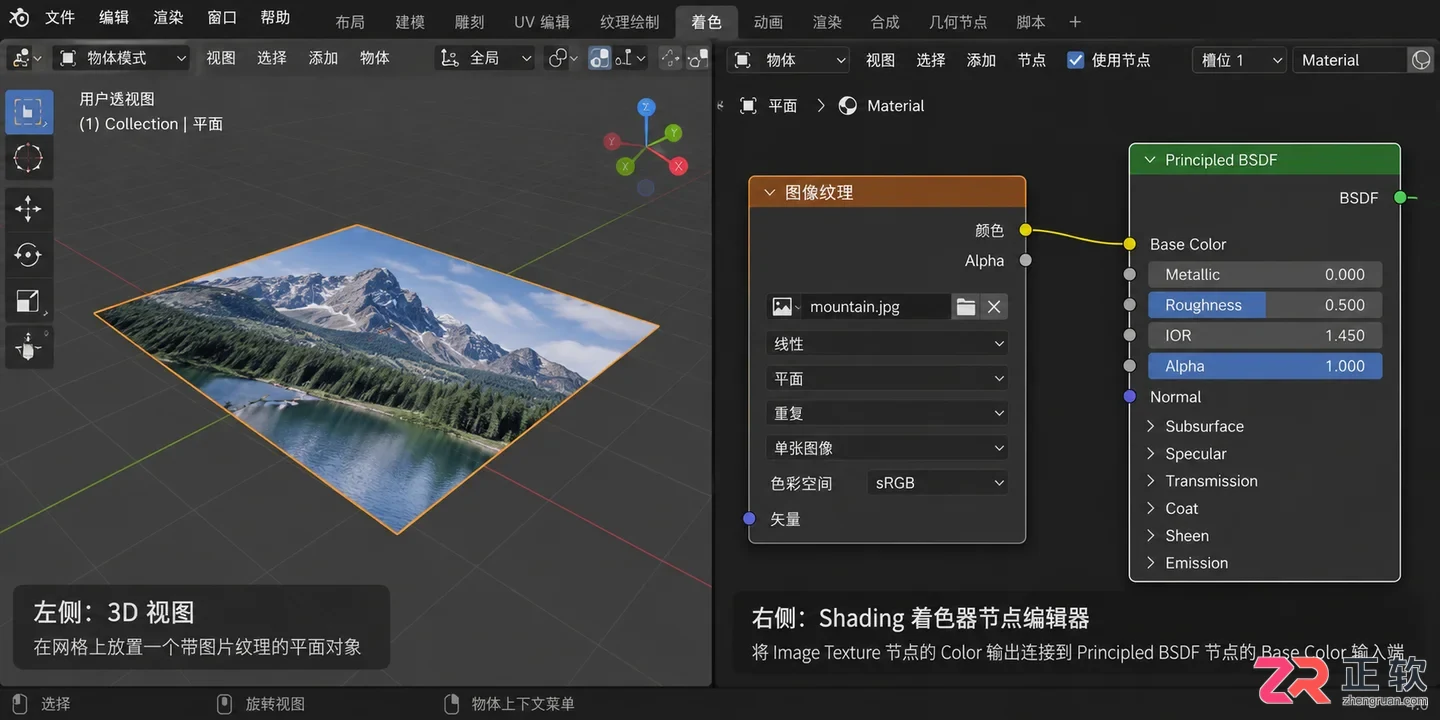This screenshot has width=1440, height=720.
Task: Select the rotate tool
Action: [29, 254]
